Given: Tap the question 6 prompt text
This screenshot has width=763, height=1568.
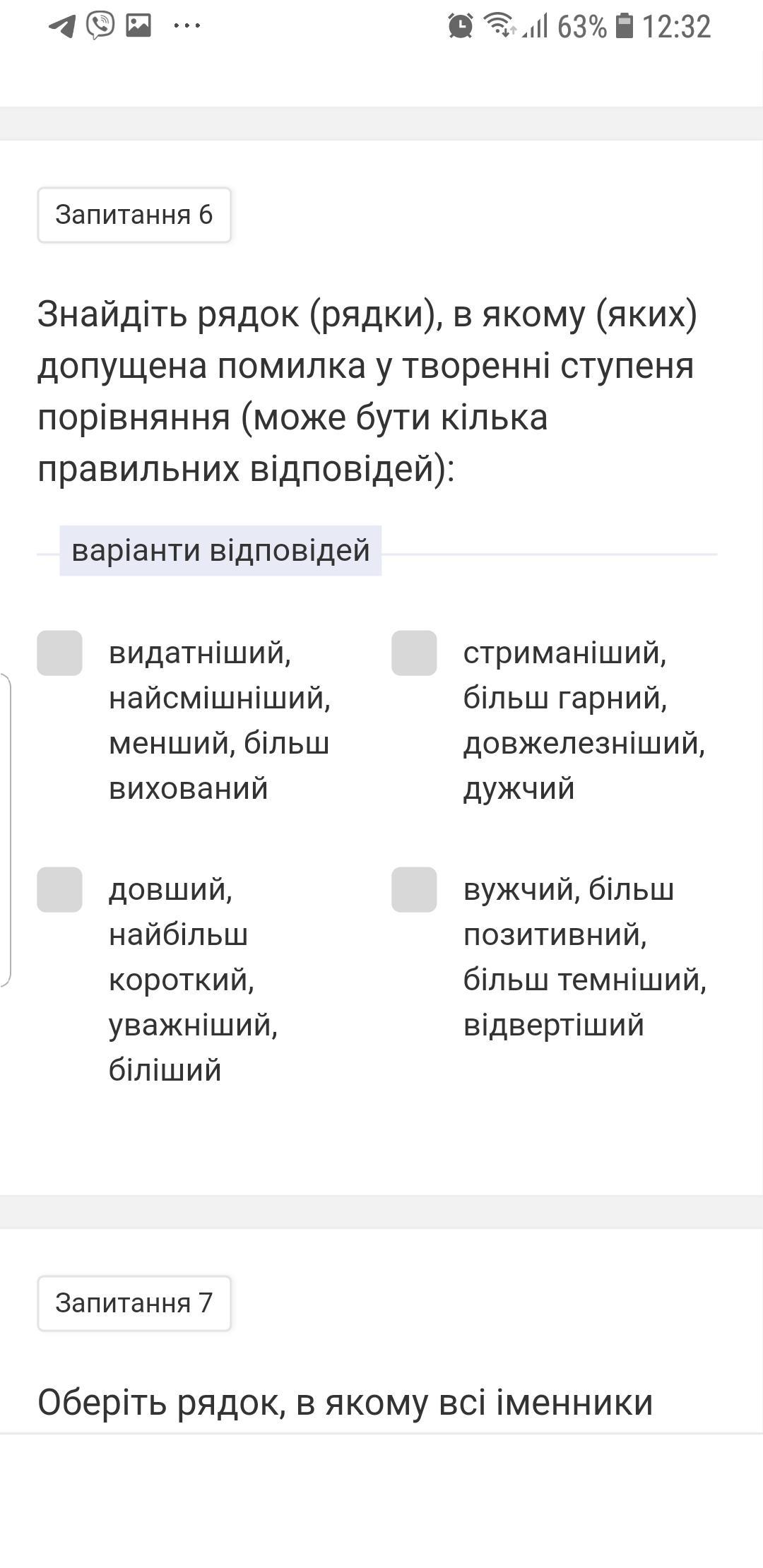Looking at the screenshot, I should click(367, 391).
